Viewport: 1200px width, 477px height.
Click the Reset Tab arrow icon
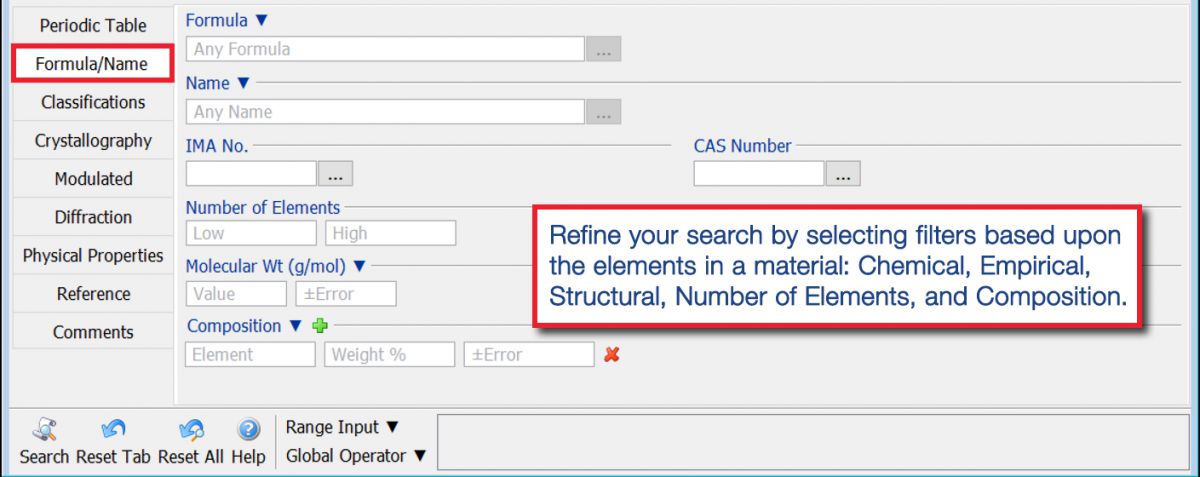click(113, 431)
